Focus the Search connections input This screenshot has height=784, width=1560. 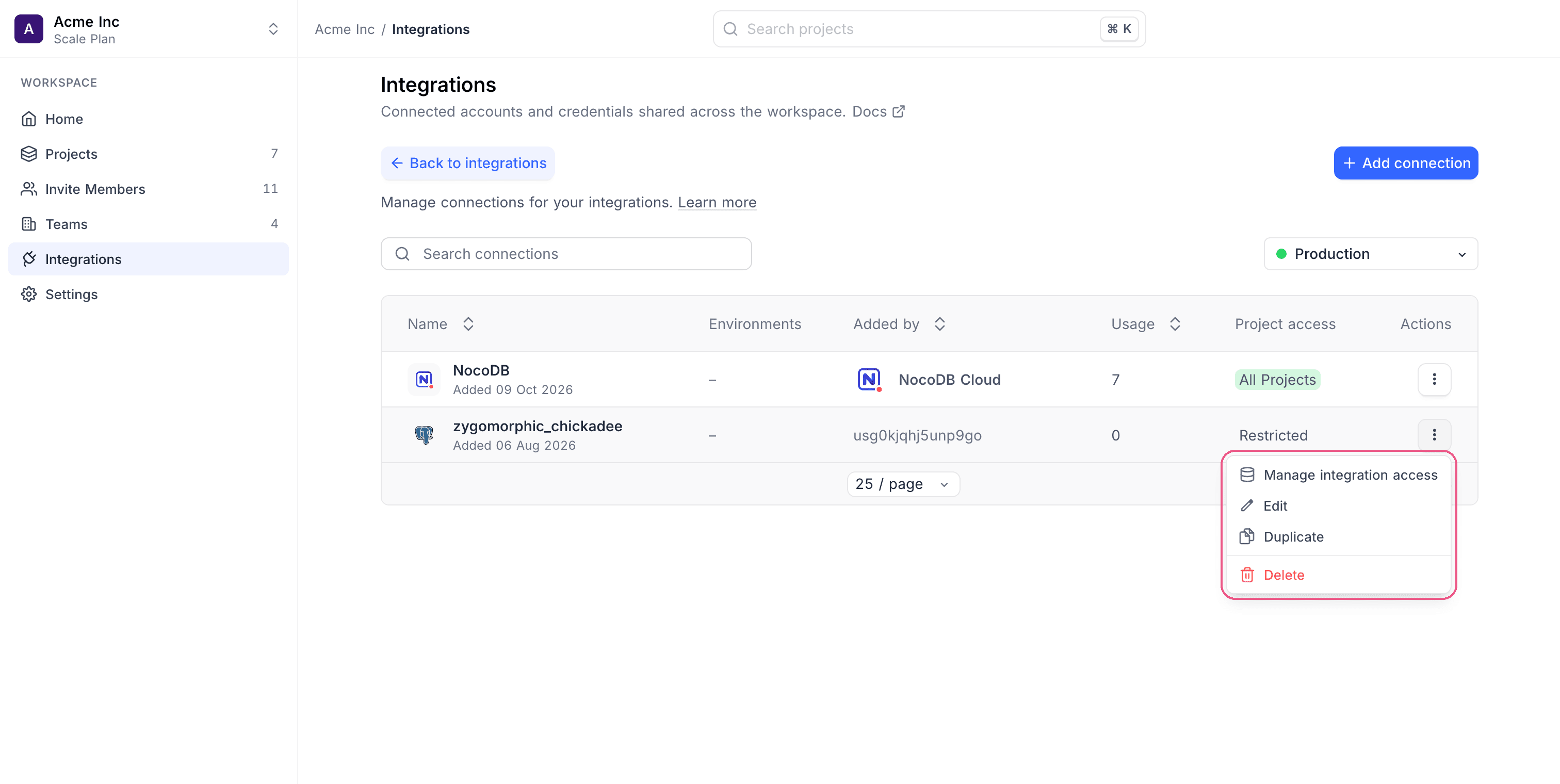pos(566,254)
